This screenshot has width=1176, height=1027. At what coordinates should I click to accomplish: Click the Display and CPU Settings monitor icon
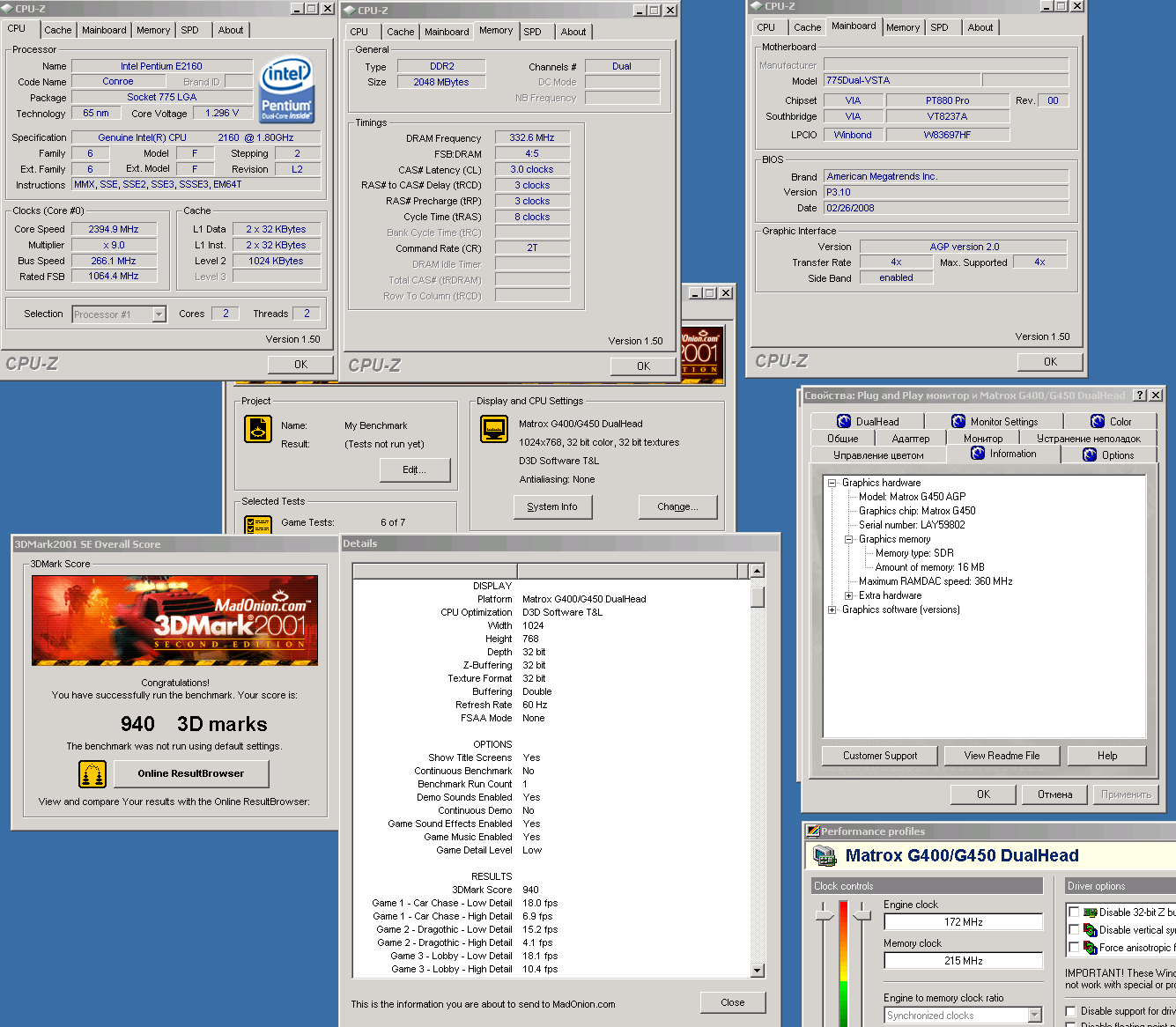[x=494, y=429]
